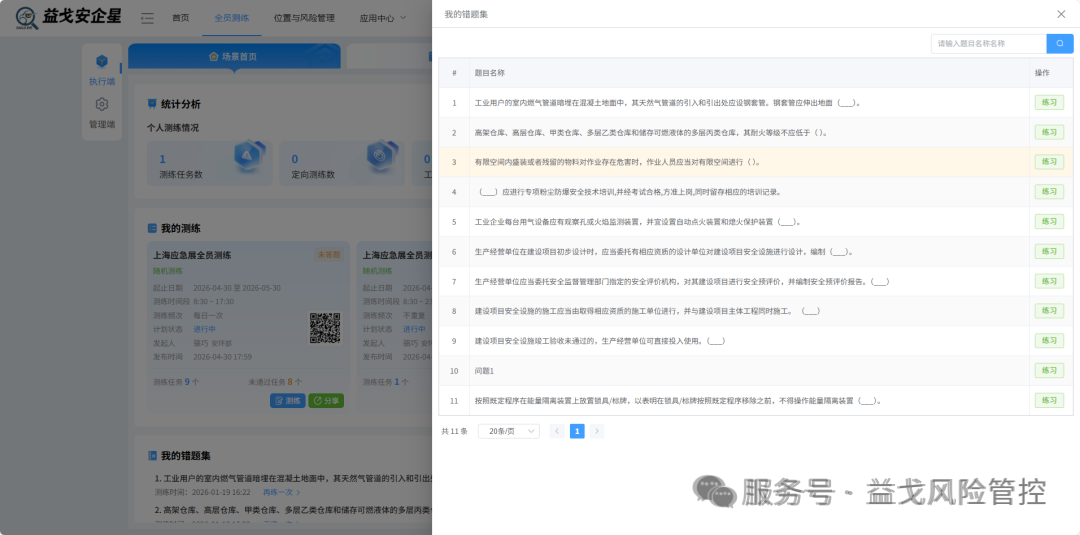Click 练习 for question row 2

pos(1049,132)
